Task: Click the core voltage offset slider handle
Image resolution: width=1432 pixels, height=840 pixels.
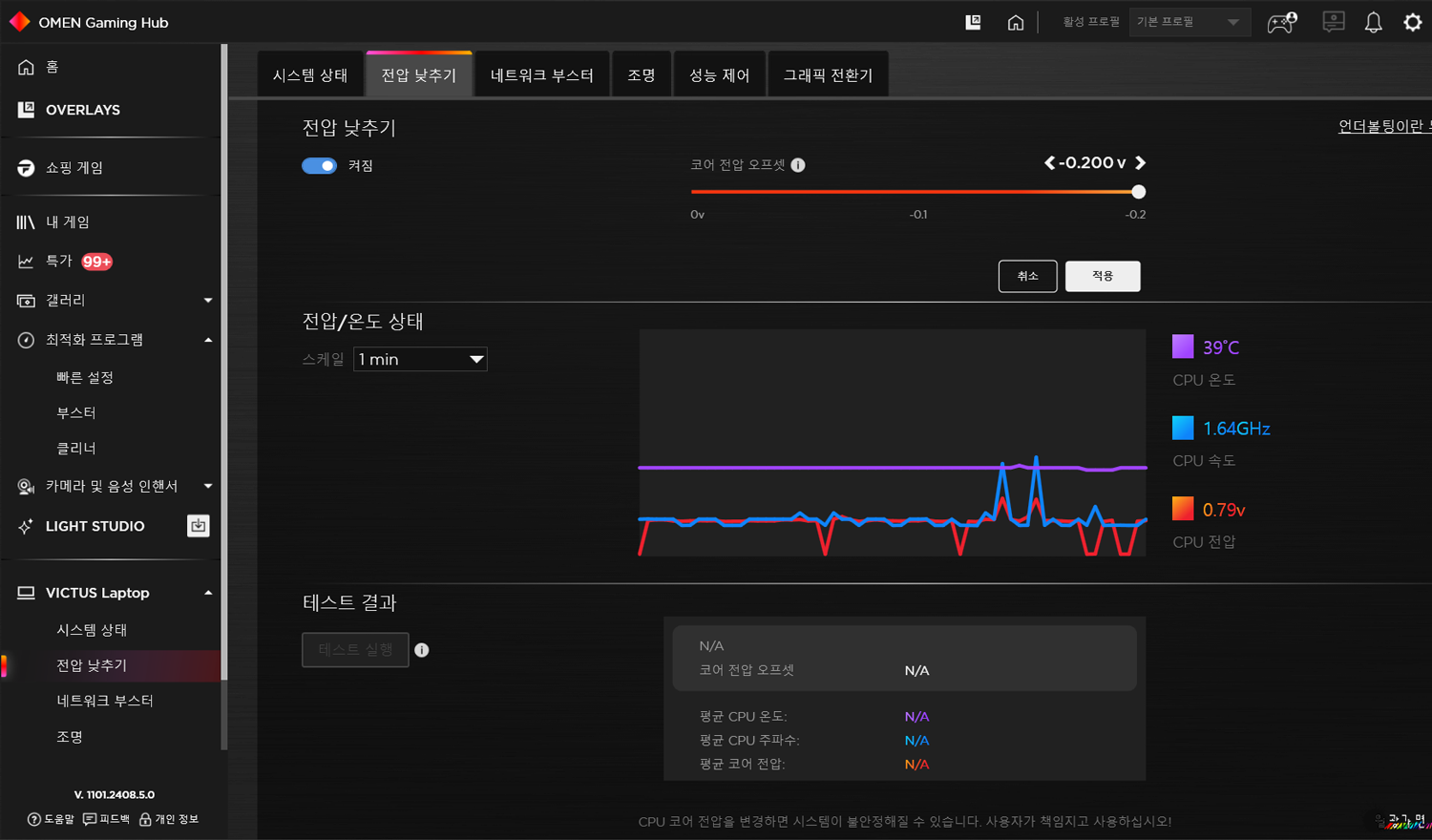Action: pyautogui.click(x=1138, y=192)
